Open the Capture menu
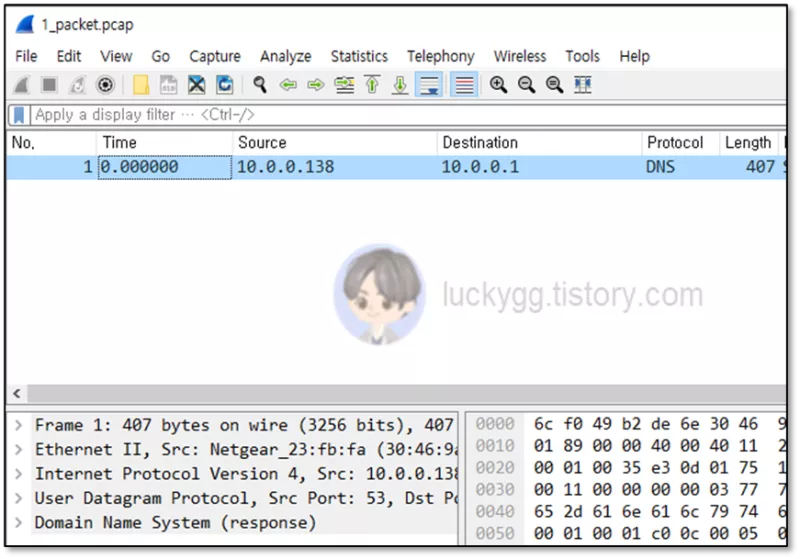 tap(215, 56)
